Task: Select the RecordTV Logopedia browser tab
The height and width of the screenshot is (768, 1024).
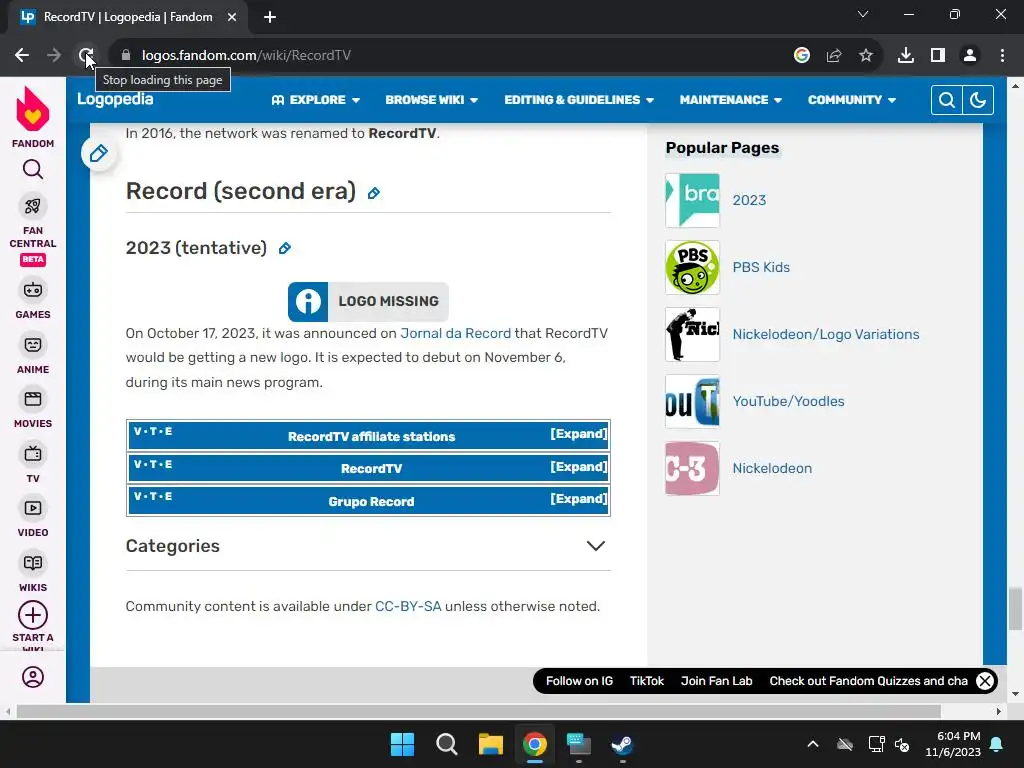Action: [x=127, y=17]
